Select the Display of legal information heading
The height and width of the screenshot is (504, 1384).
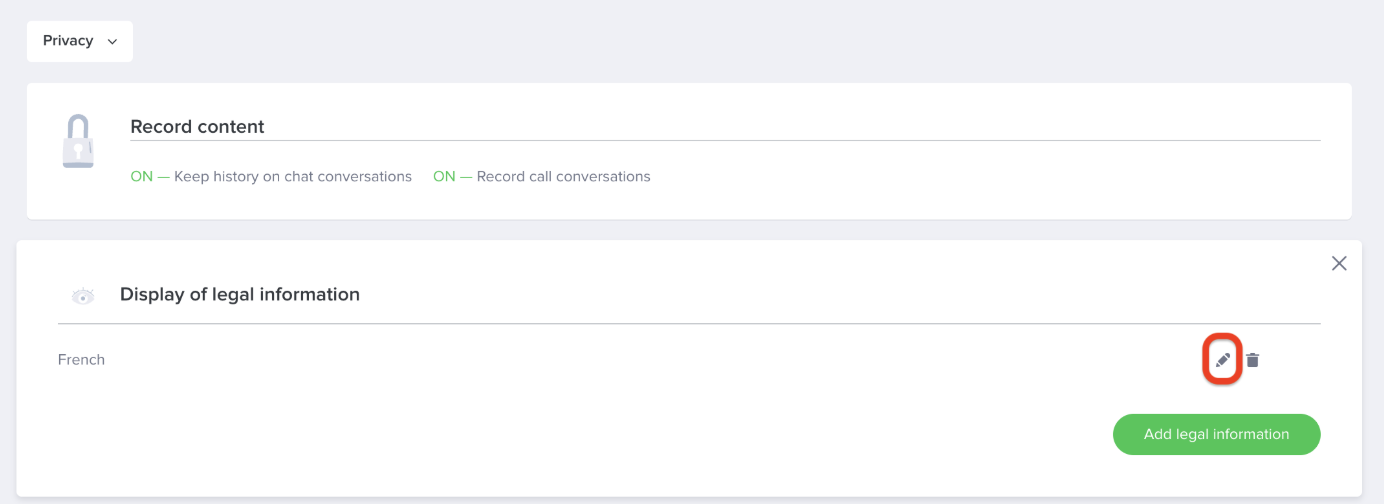tap(240, 295)
